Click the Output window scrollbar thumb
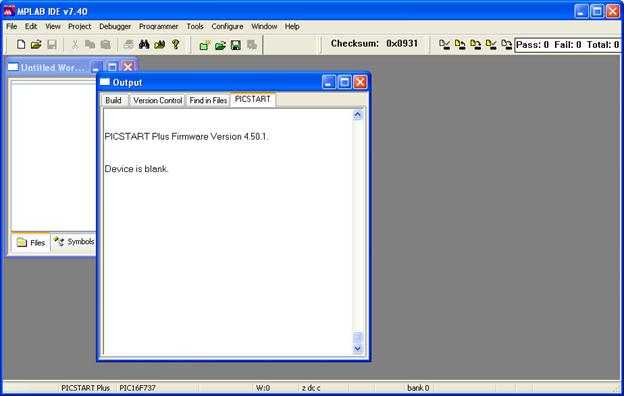The image size is (624, 396). click(357, 337)
